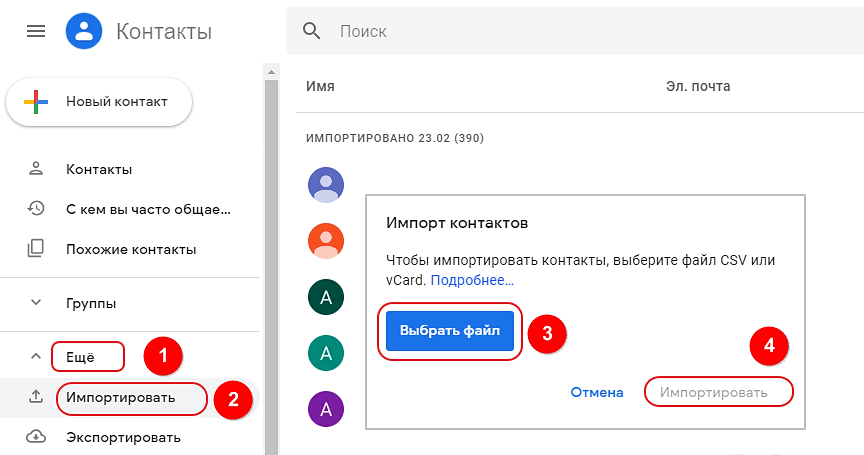Click the Contacts app logo icon
This screenshot has height=455, width=864.
click(x=85, y=31)
